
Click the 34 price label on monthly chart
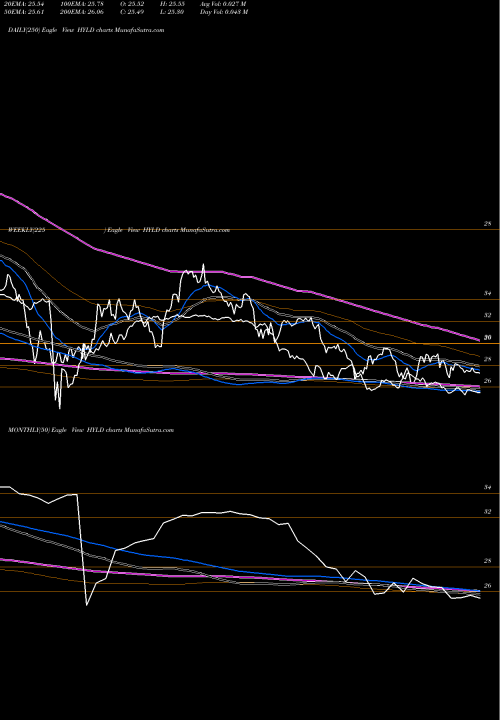click(x=488, y=487)
